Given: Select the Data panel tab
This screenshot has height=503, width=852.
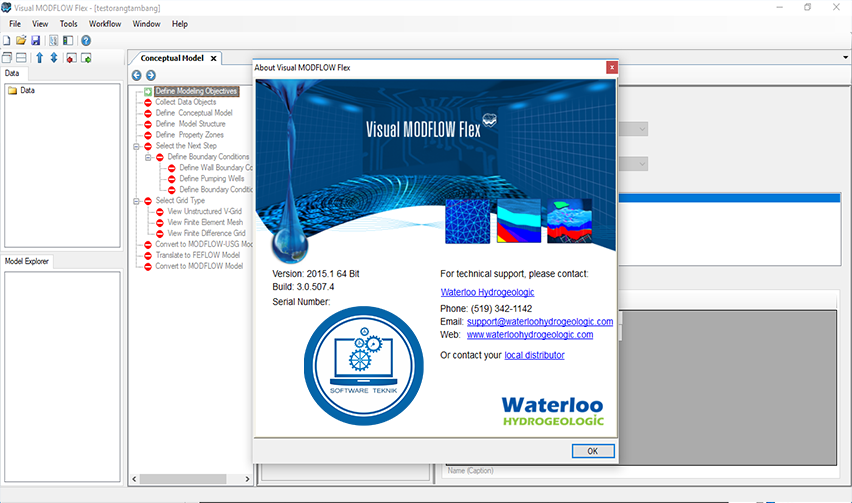Looking at the screenshot, I should pyautogui.click(x=12, y=73).
